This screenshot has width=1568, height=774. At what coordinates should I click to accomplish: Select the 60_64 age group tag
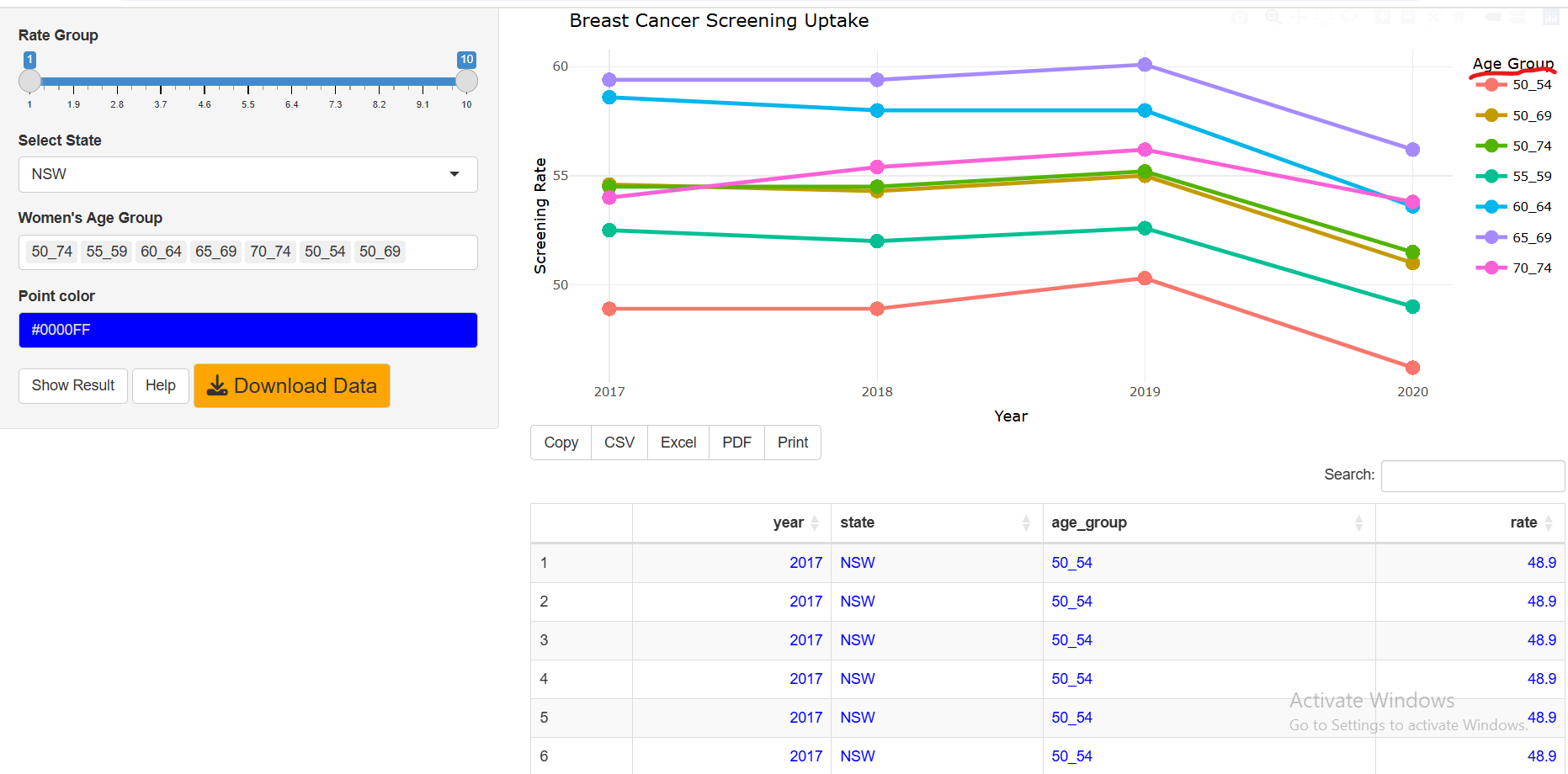pyautogui.click(x=161, y=252)
